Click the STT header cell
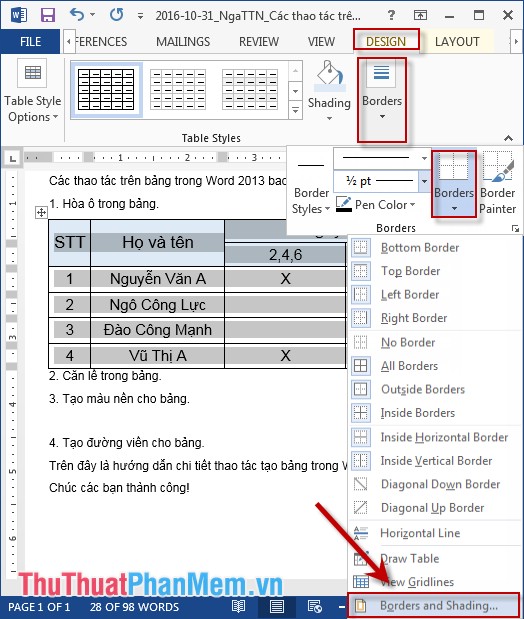 click(69, 242)
